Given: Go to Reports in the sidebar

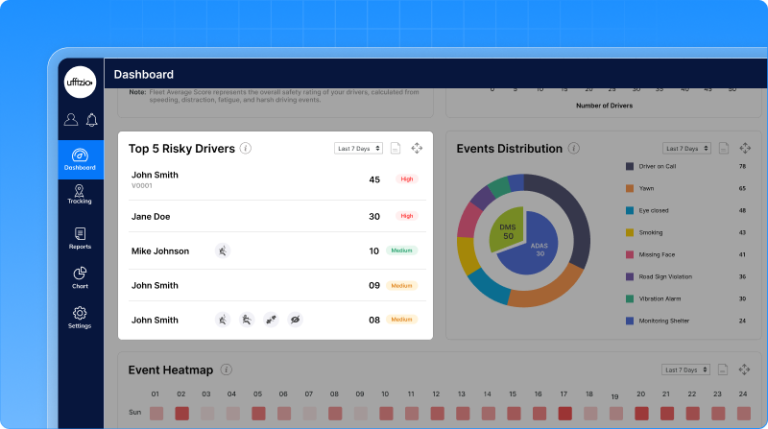Looking at the screenshot, I should pyautogui.click(x=80, y=238).
